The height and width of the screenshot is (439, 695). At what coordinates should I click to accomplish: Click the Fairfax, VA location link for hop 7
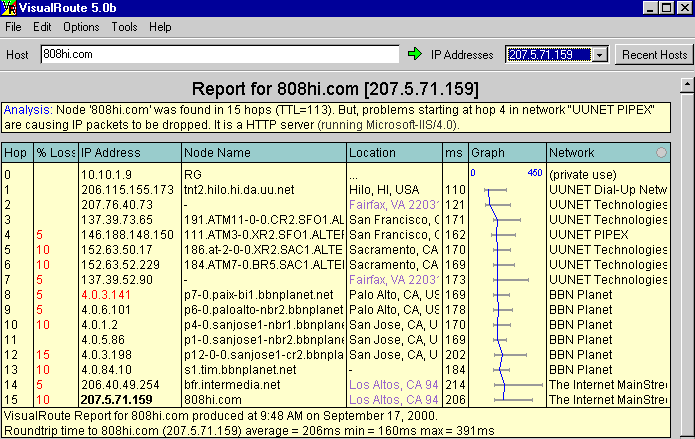[x=394, y=279]
